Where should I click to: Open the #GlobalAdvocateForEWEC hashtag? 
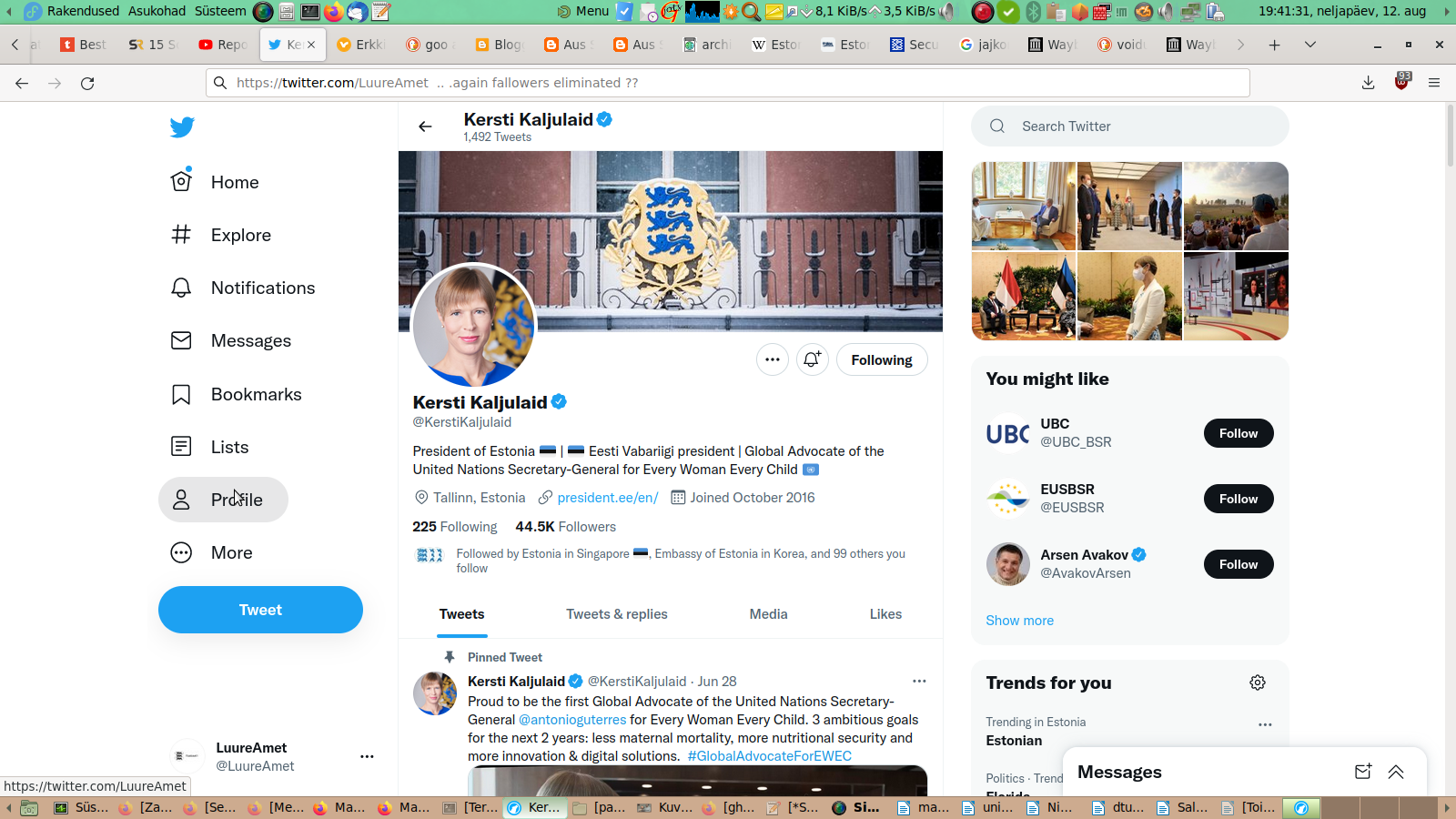770,756
